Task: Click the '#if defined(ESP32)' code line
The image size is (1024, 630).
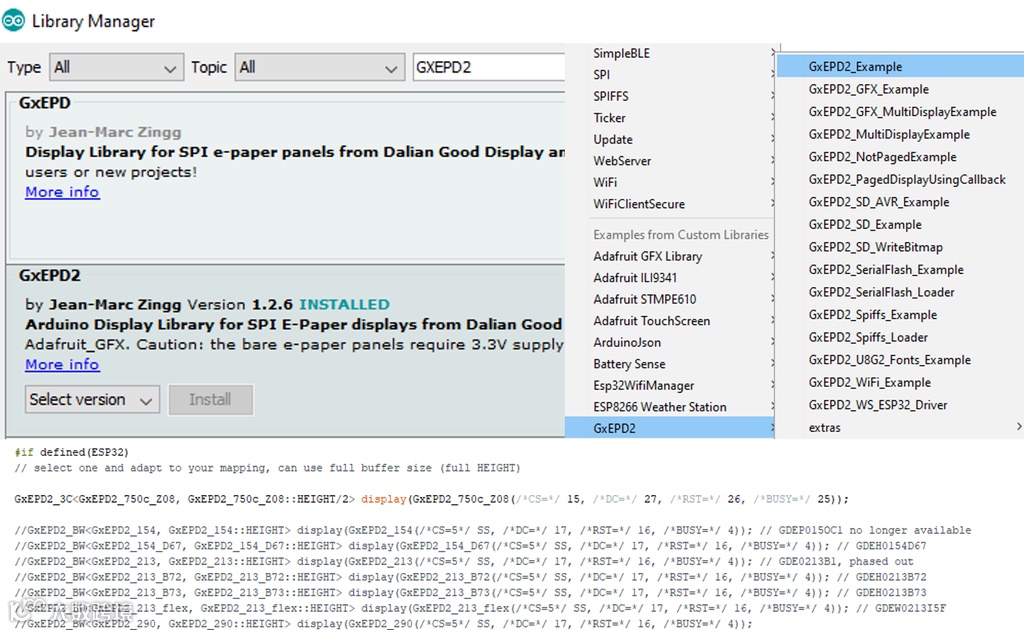Action: (71, 452)
